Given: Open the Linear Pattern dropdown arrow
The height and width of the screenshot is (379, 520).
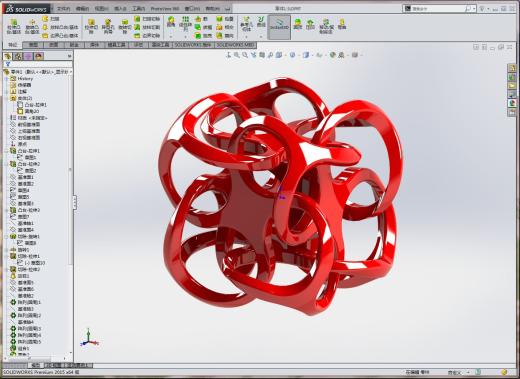Looking at the screenshot, I should click(x=186, y=36).
